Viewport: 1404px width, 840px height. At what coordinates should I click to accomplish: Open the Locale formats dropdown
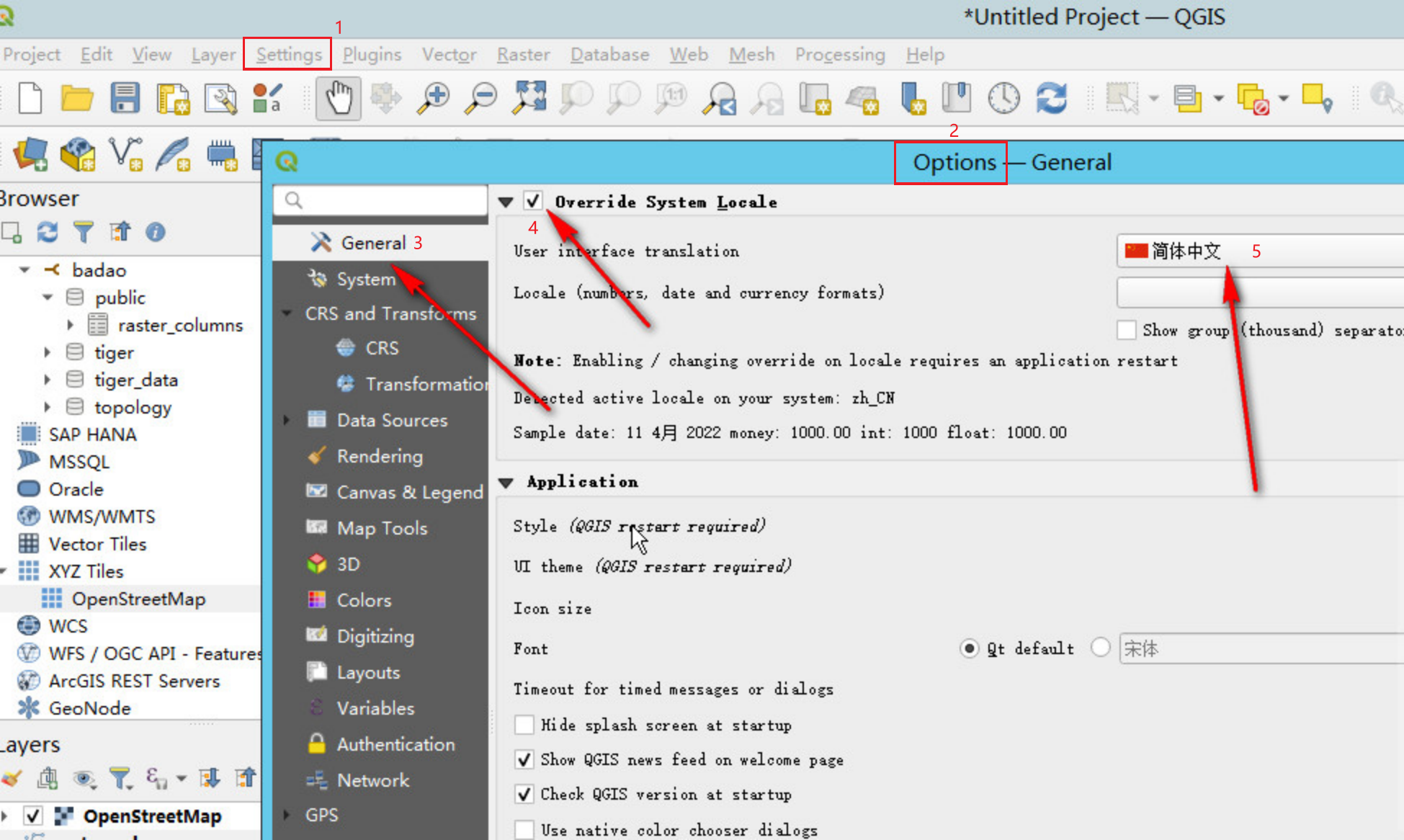pos(1261,292)
